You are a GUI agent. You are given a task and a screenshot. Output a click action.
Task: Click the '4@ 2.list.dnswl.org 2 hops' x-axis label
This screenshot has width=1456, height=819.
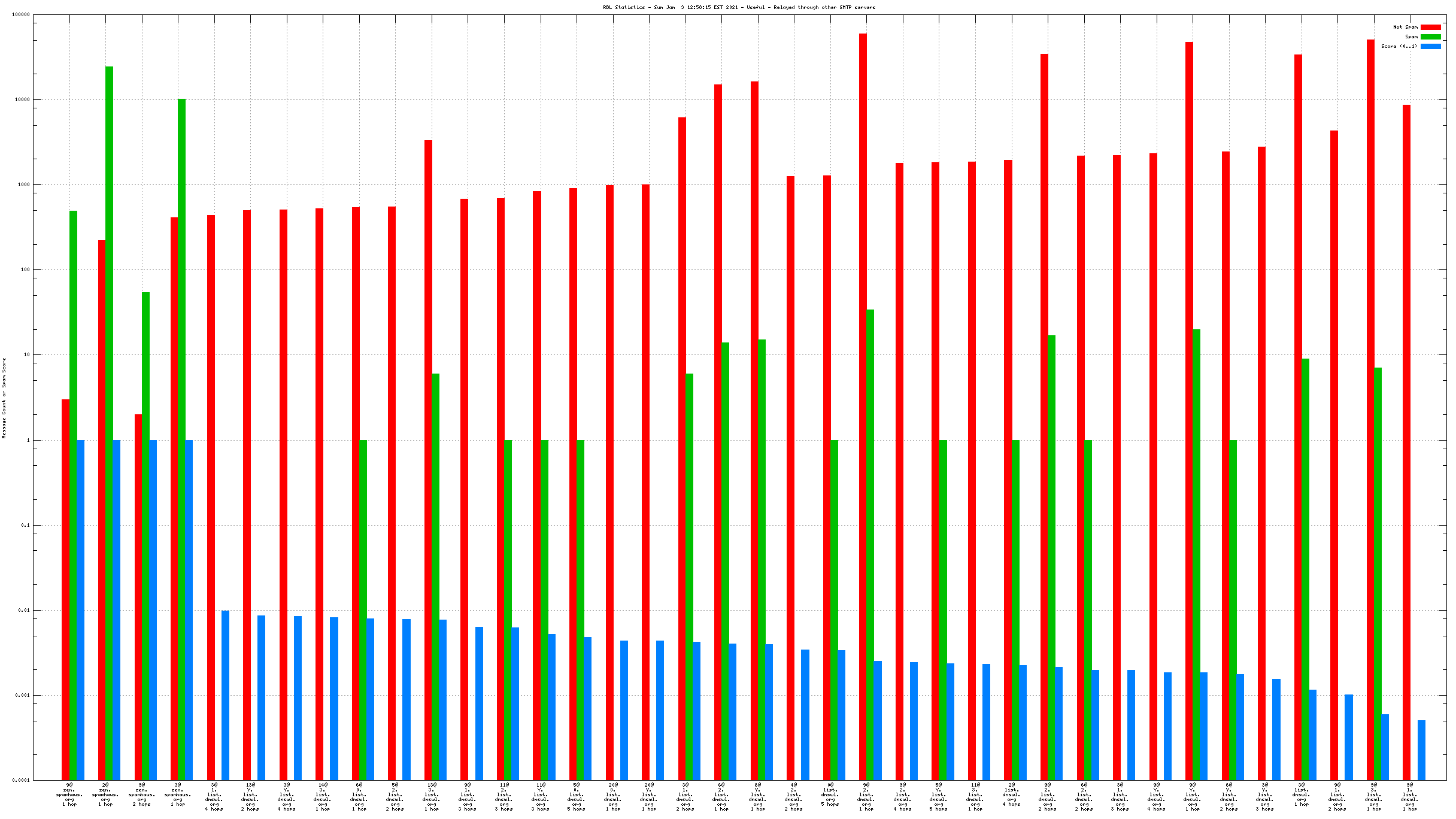click(794, 797)
